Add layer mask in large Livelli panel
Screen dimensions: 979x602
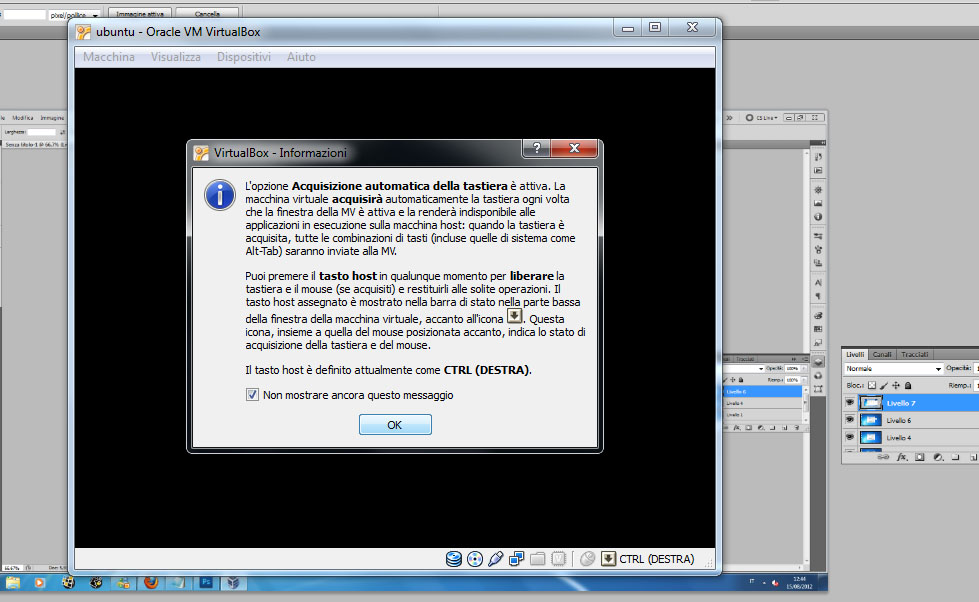point(920,457)
